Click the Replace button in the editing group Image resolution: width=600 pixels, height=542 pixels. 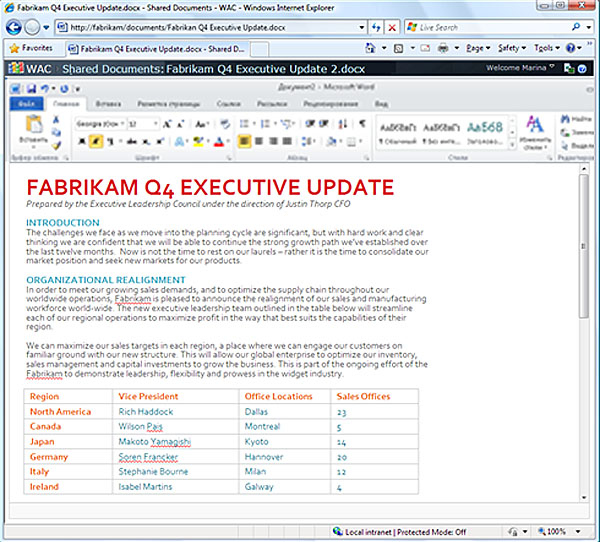pyautogui.click(x=577, y=132)
